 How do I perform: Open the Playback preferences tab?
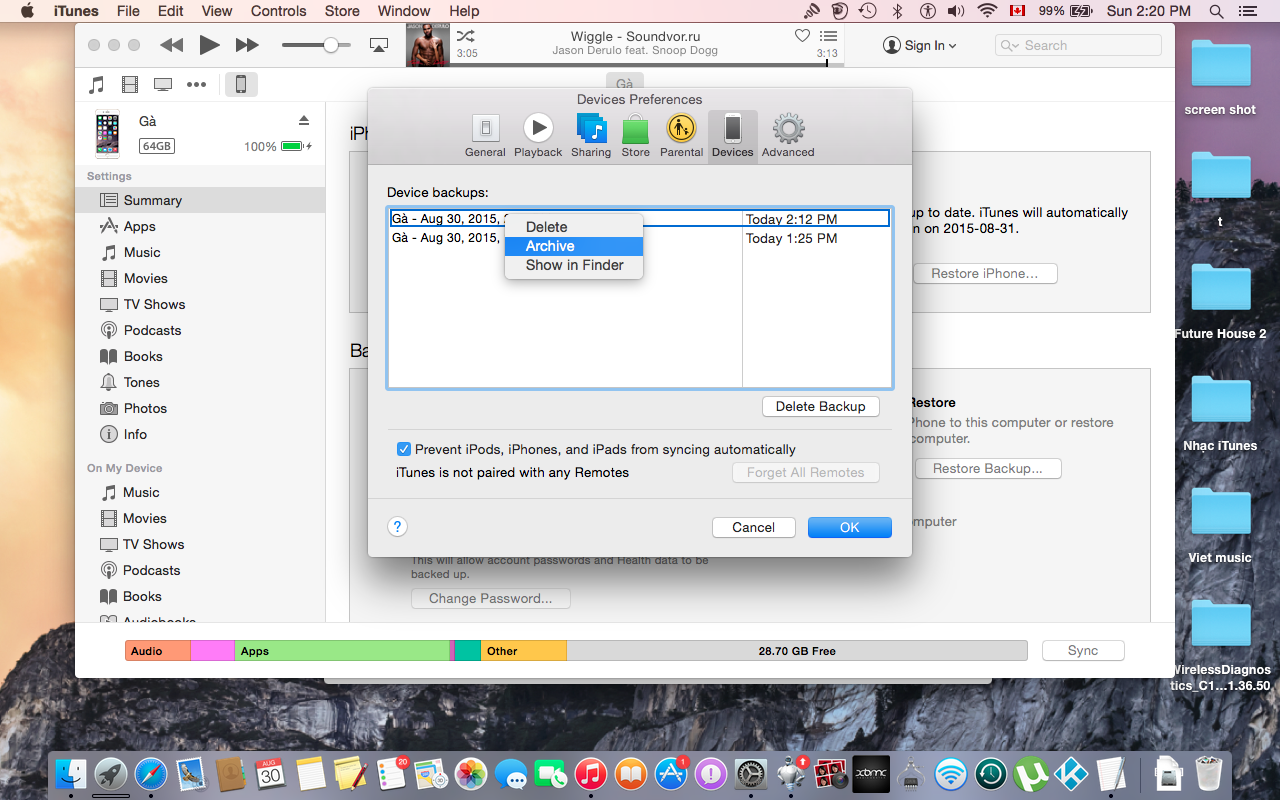538,136
